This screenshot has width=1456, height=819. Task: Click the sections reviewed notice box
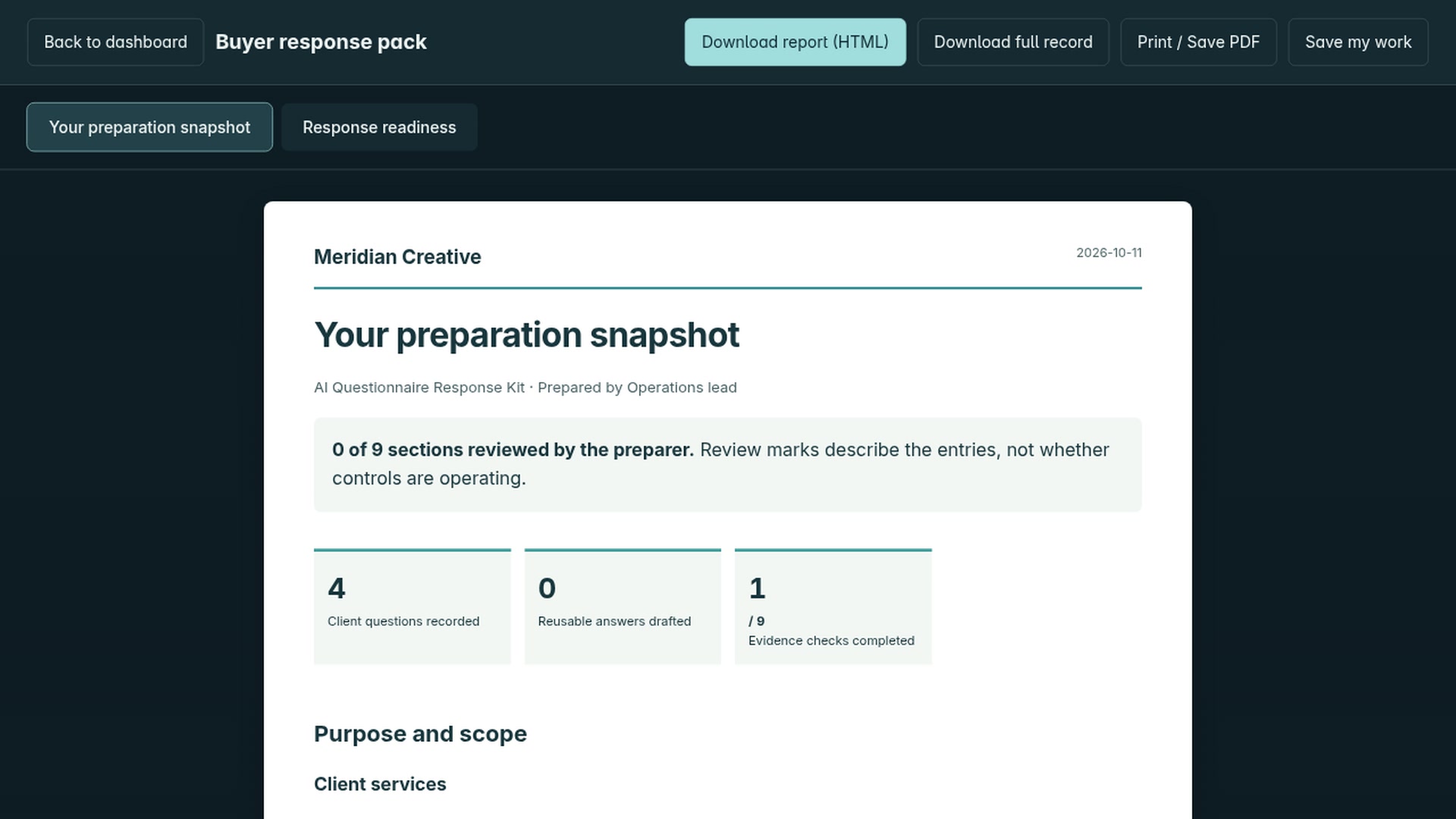pyautogui.click(x=727, y=464)
